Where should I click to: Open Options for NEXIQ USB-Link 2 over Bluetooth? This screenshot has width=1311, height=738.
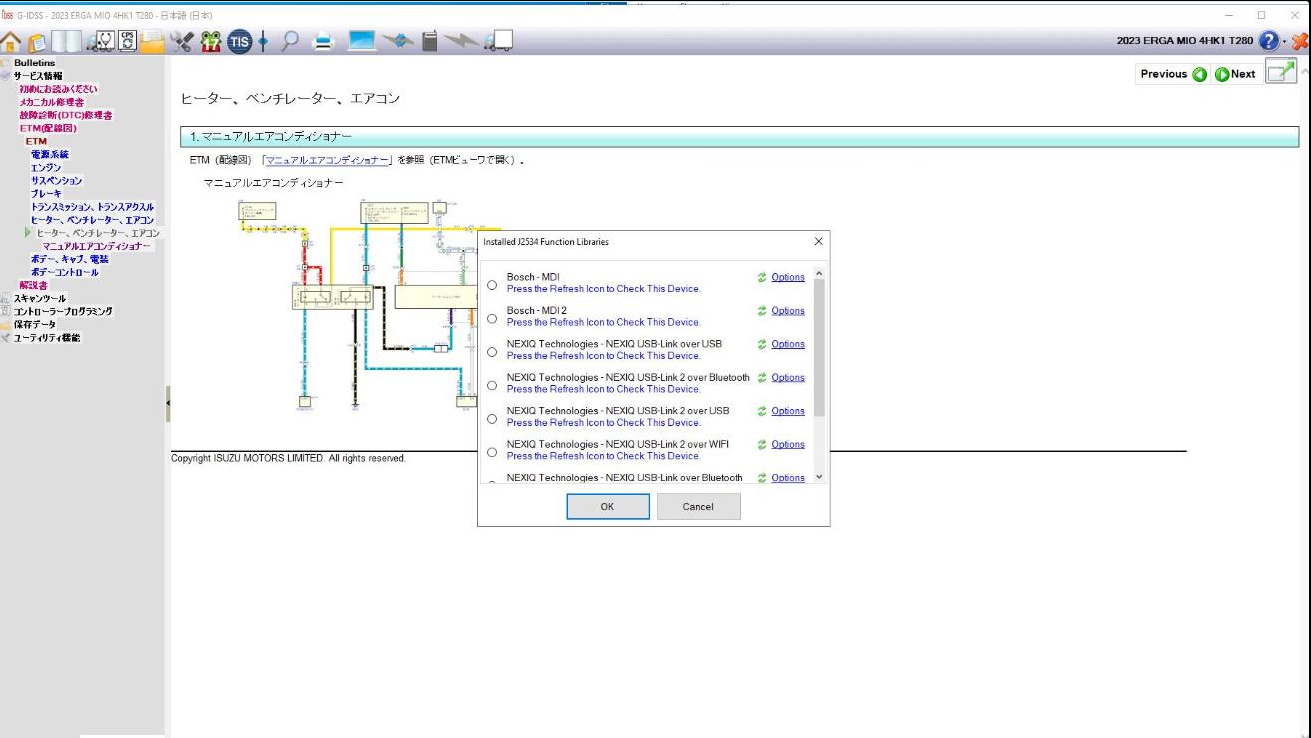point(788,377)
